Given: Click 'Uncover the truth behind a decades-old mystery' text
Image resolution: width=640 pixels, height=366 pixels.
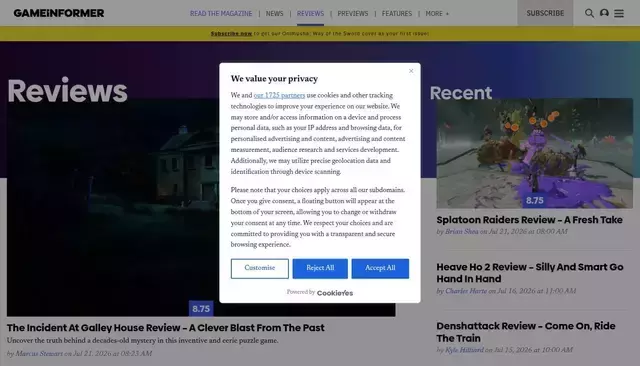Looking at the screenshot, I should pos(142,341).
